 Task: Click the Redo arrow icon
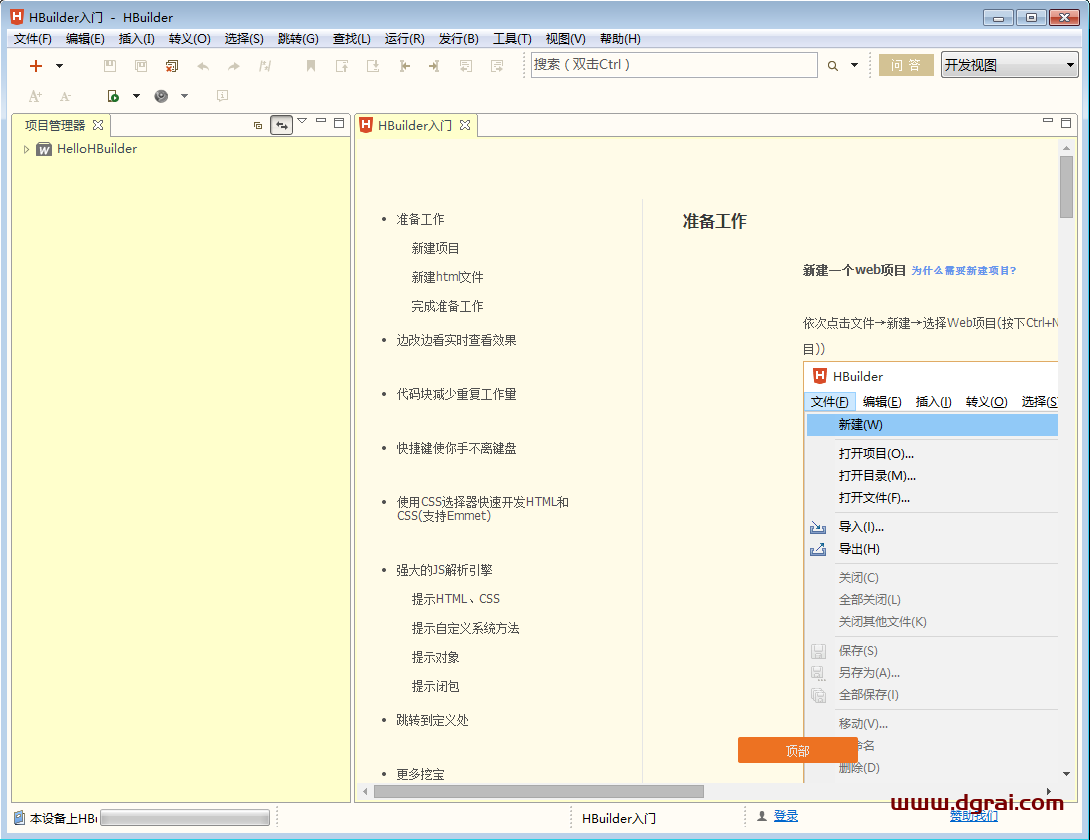234,66
